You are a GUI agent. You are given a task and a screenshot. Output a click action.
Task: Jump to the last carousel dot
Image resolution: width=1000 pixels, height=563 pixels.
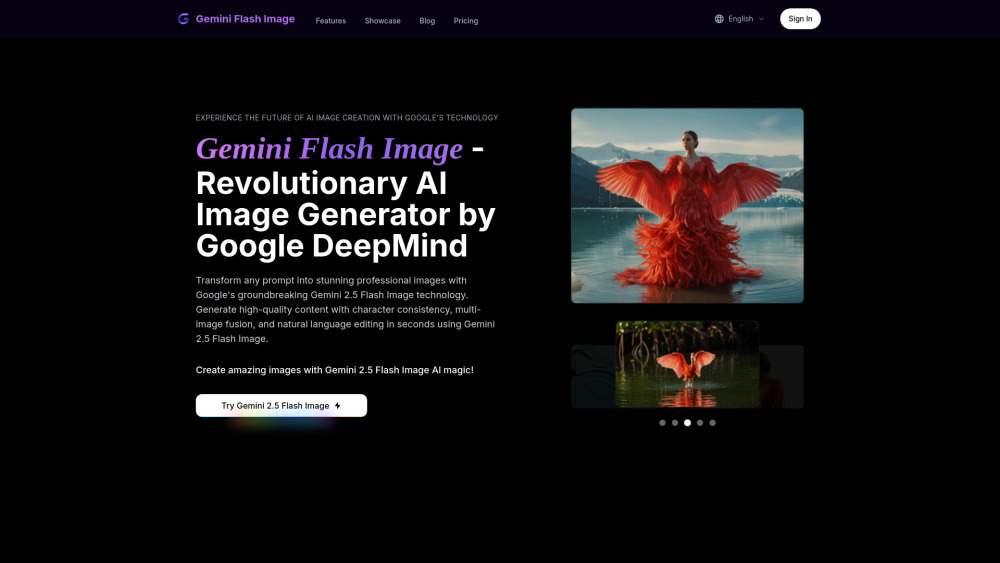tap(712, 423)
